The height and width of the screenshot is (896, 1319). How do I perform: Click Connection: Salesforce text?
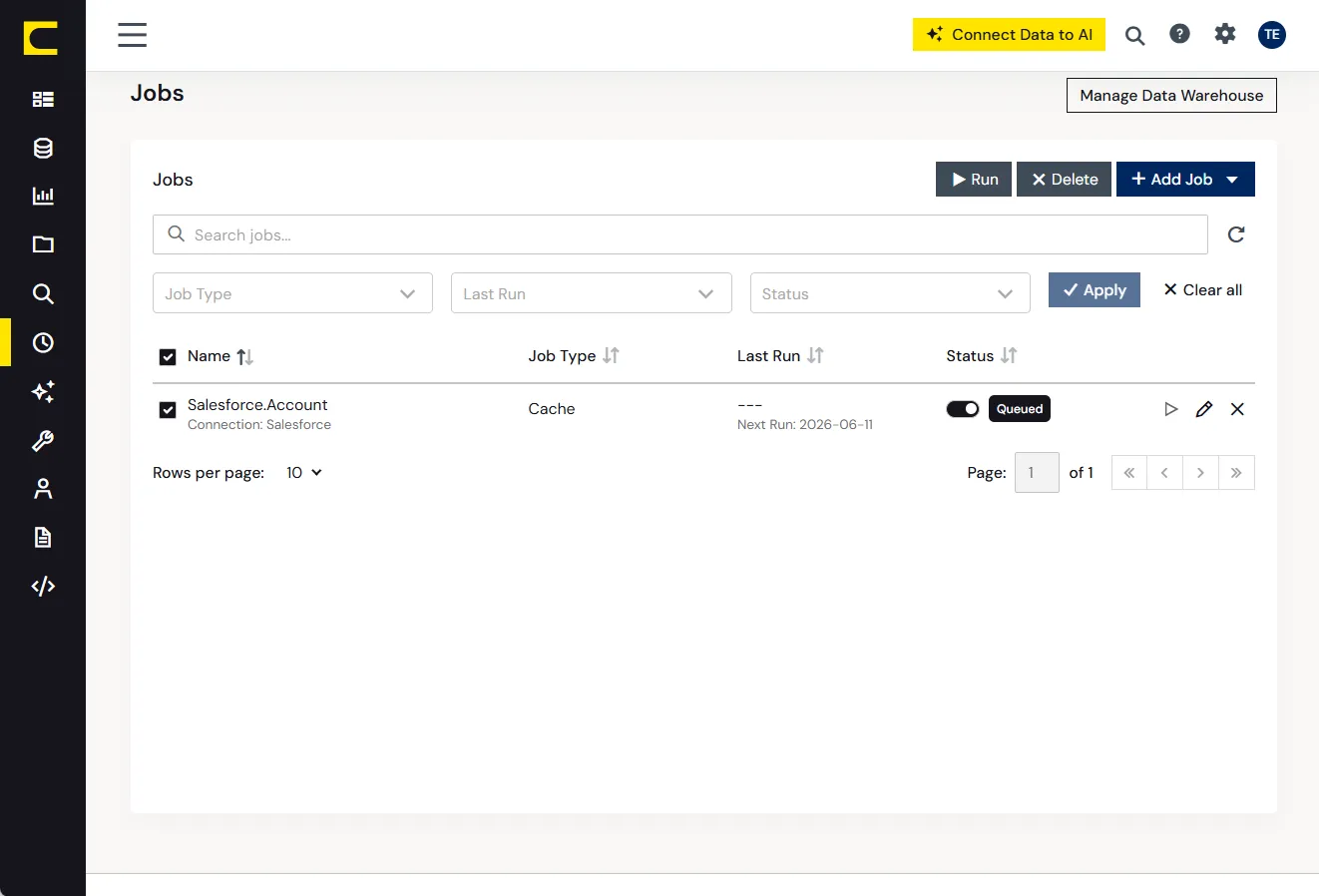click(x=259, y=425)
